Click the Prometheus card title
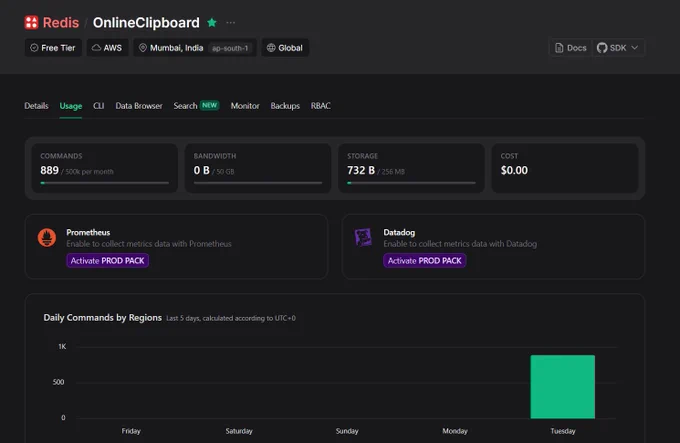The image size is (680, 443). click(88, 232)
